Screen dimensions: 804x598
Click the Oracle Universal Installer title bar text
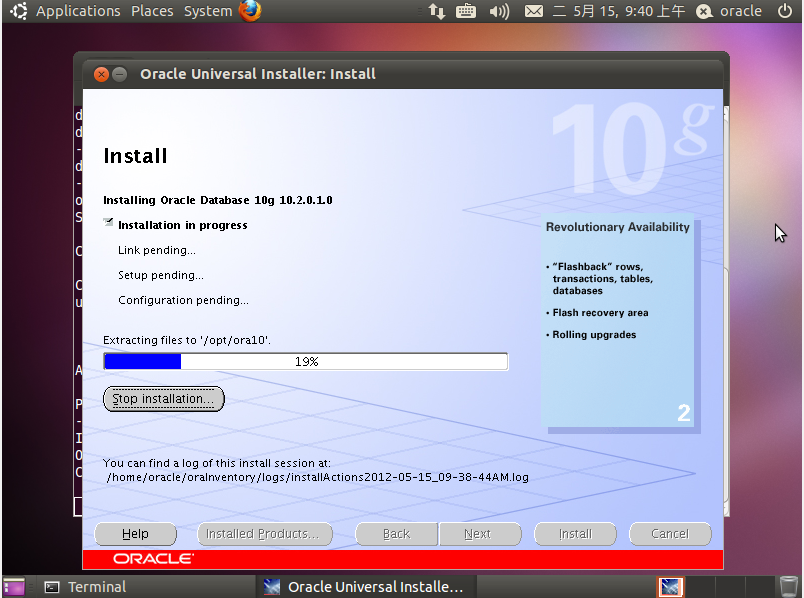click(x=258, y=74)
